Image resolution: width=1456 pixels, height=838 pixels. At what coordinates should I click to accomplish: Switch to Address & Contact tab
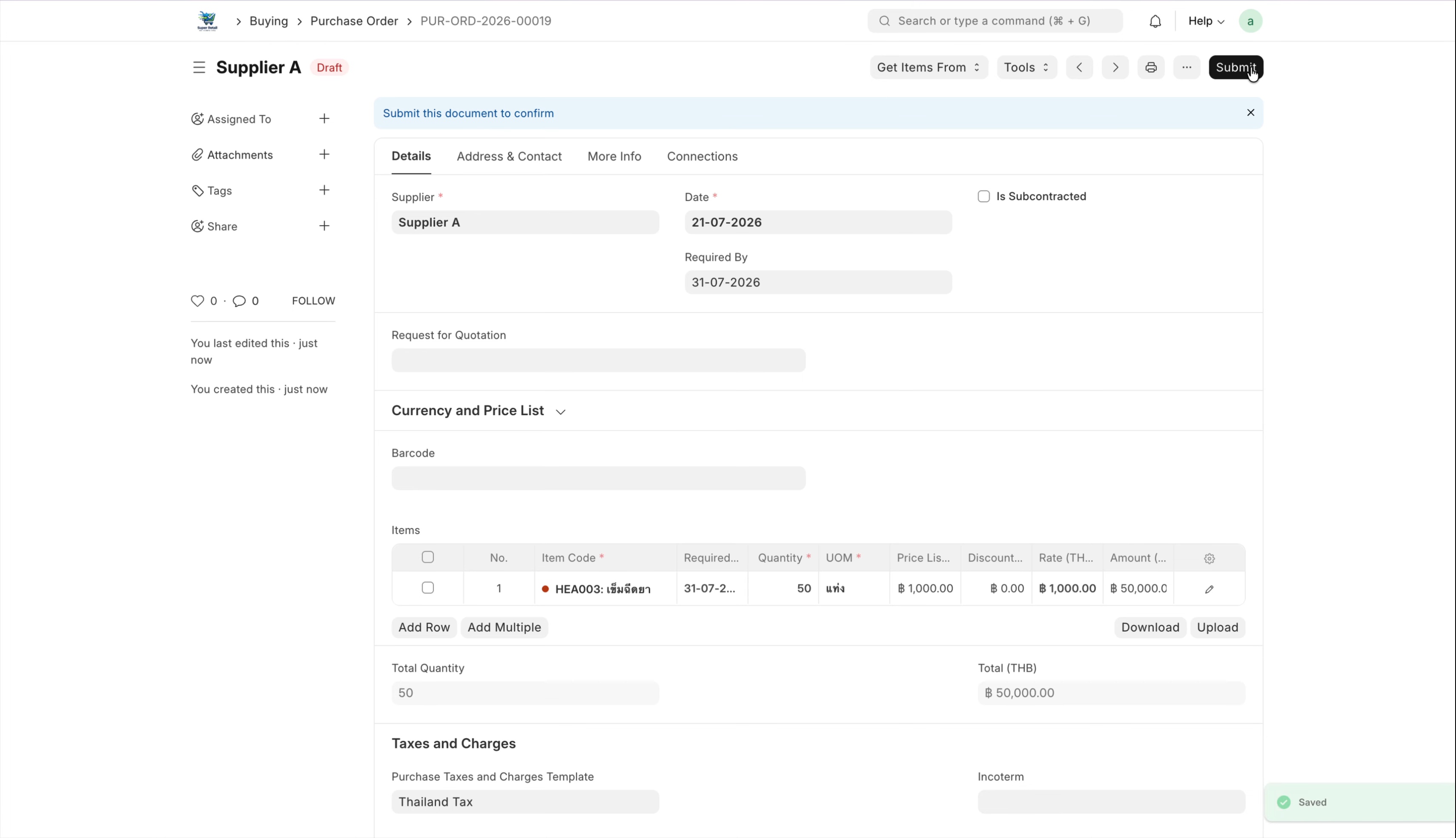pos(509,157)
